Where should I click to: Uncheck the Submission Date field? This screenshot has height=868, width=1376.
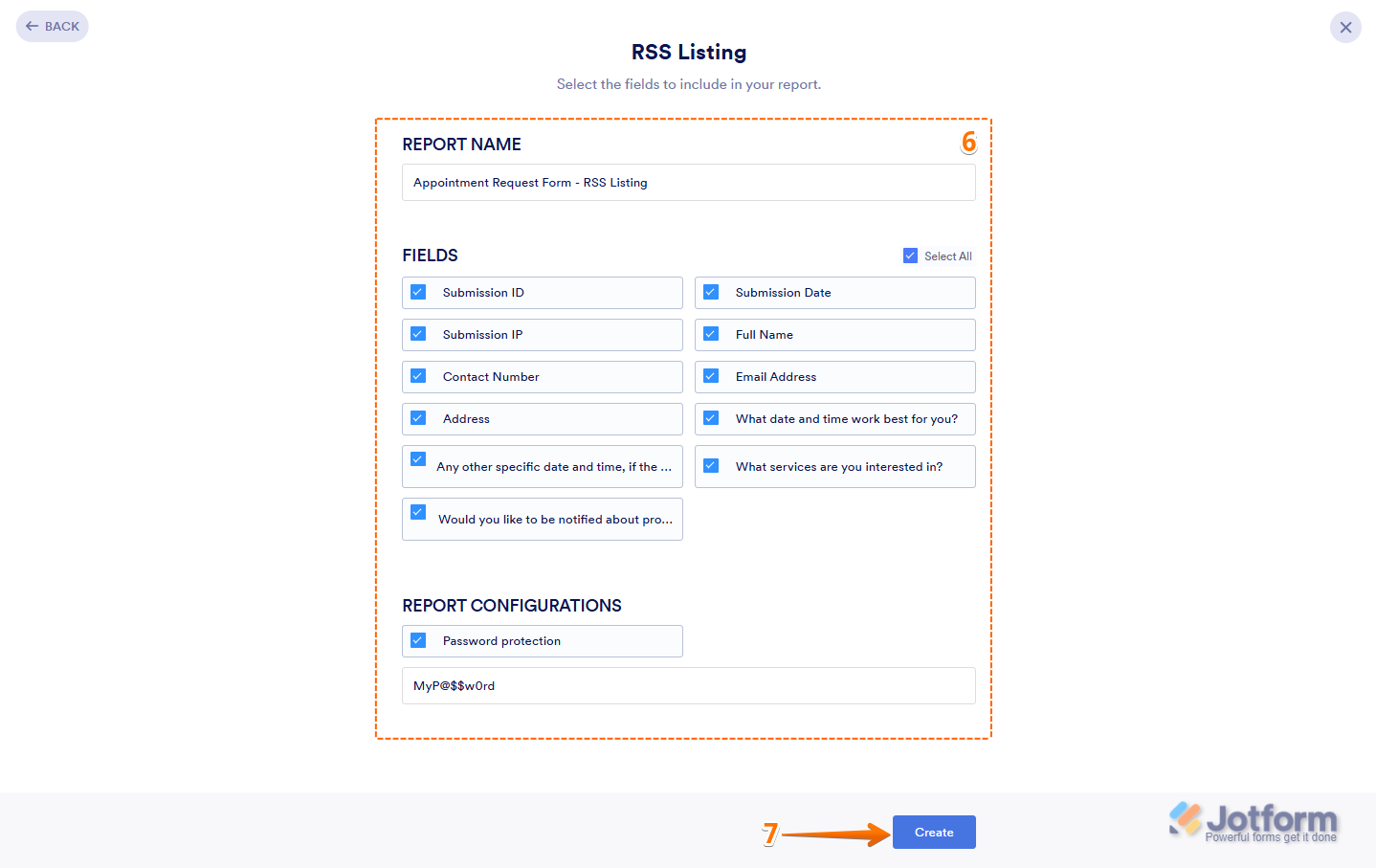click(711, 292)
